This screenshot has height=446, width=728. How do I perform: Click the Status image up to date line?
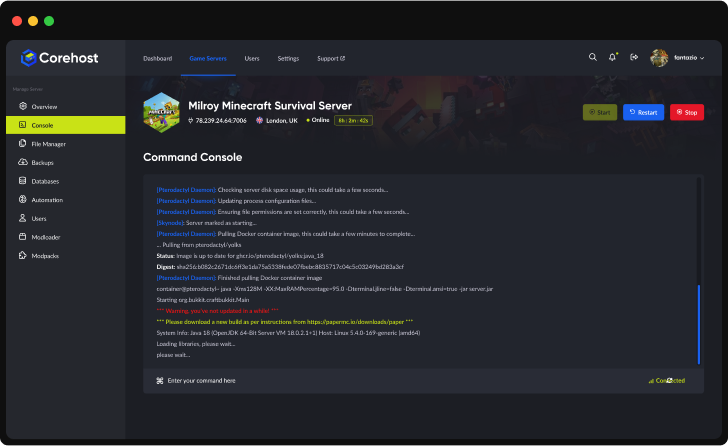240,256
